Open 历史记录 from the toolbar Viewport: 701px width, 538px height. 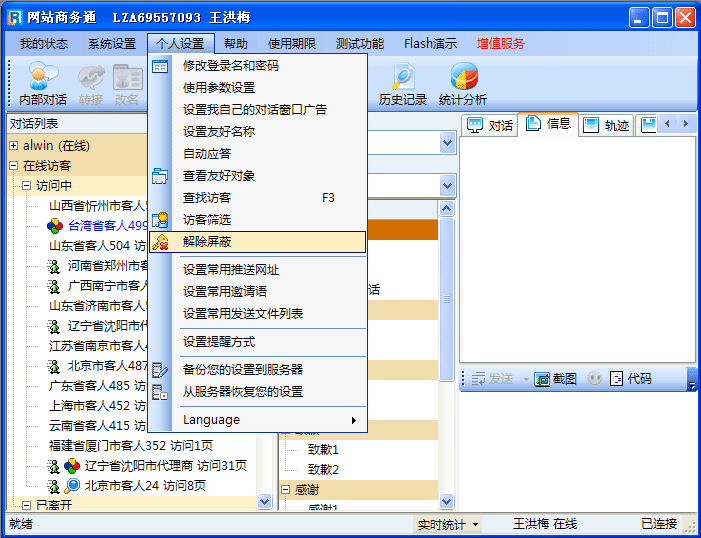click(403, 84)
